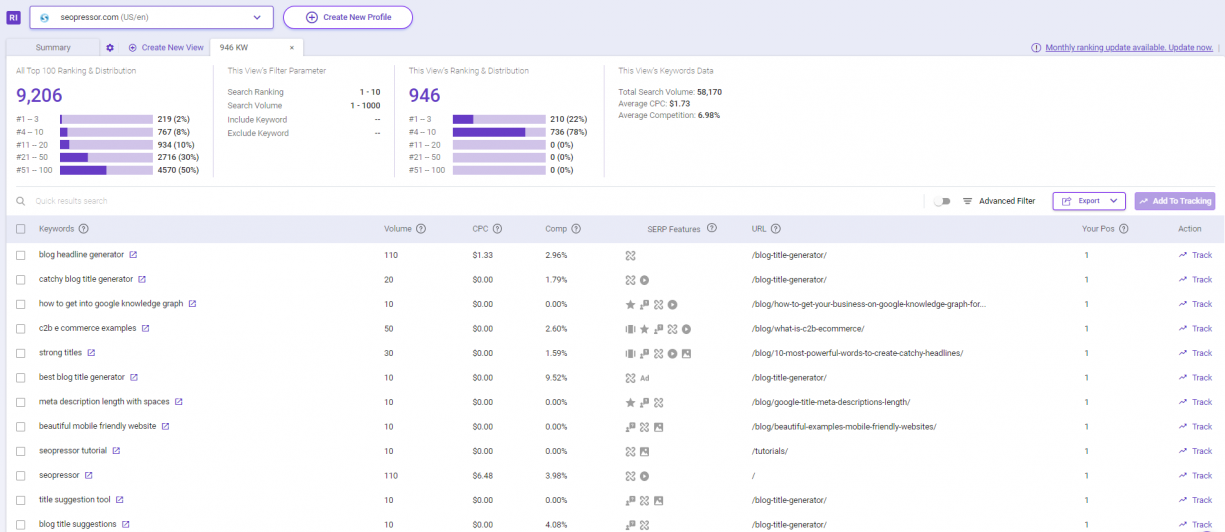The image size is (1225, 532).
Task: Open the view settings gear icon
Action: click(110, 47)
